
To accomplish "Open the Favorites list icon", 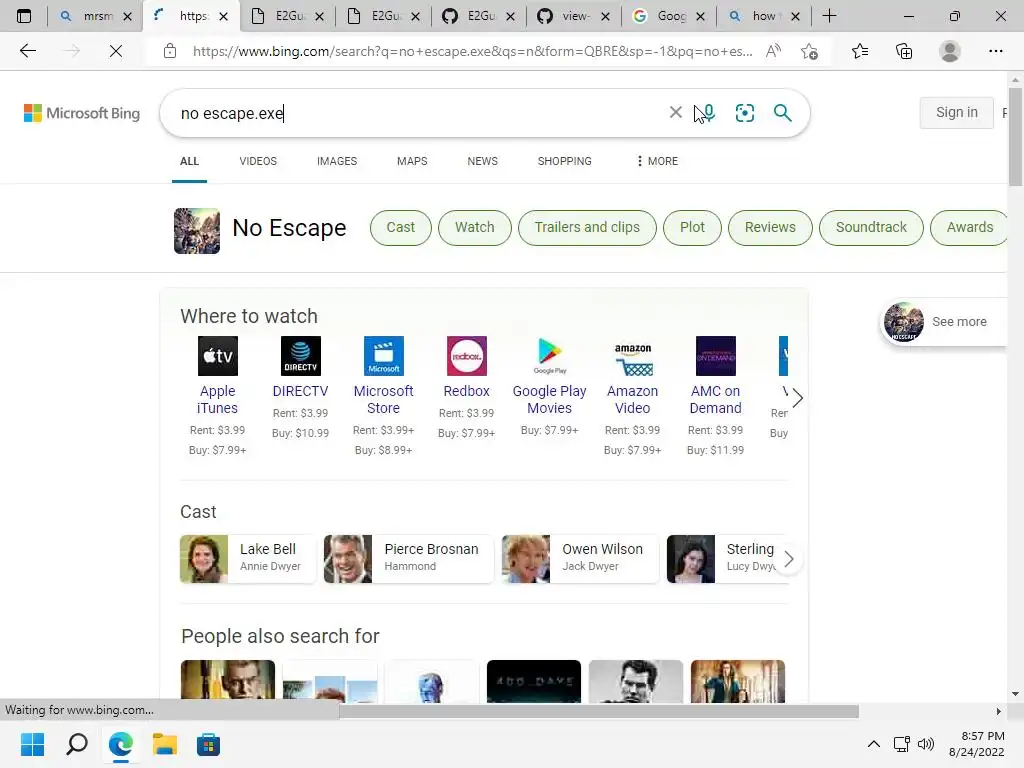I will pyautogui.click(x=860, y=51).
